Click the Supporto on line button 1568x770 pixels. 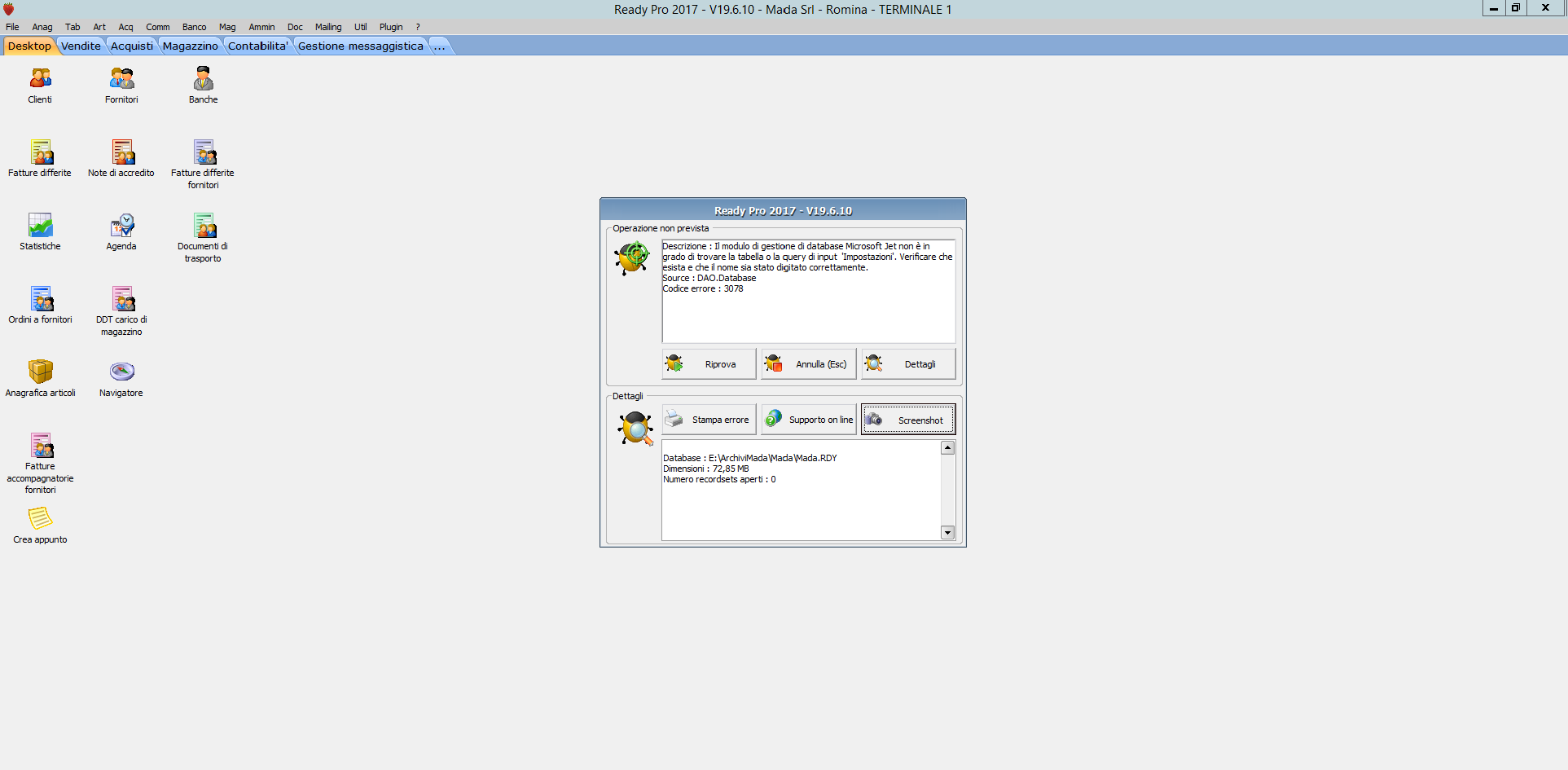tap(808, 420)
